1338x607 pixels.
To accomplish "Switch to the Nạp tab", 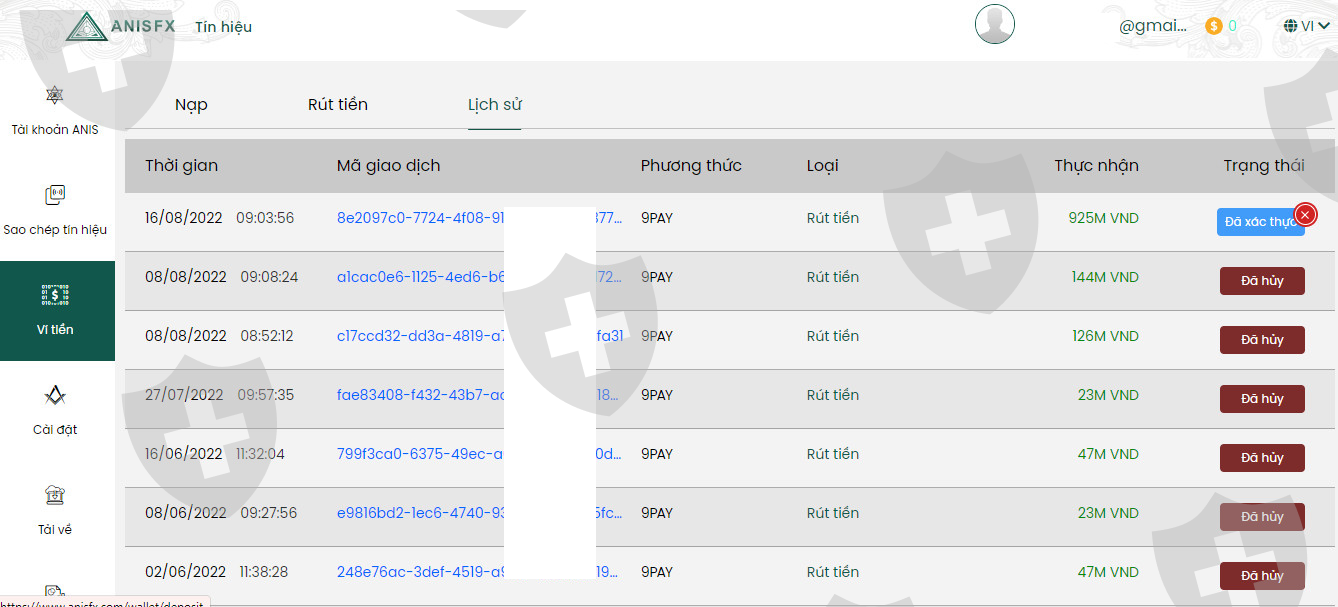I will (191, 105).
